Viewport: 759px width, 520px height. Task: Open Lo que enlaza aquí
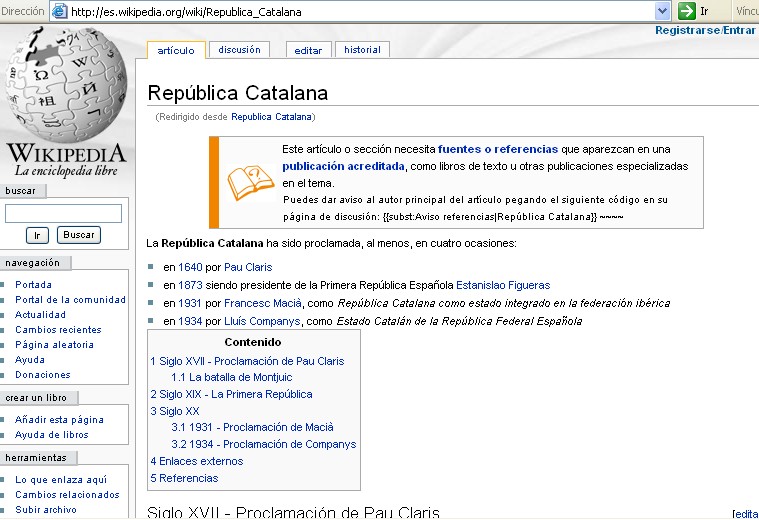(61, 480)
